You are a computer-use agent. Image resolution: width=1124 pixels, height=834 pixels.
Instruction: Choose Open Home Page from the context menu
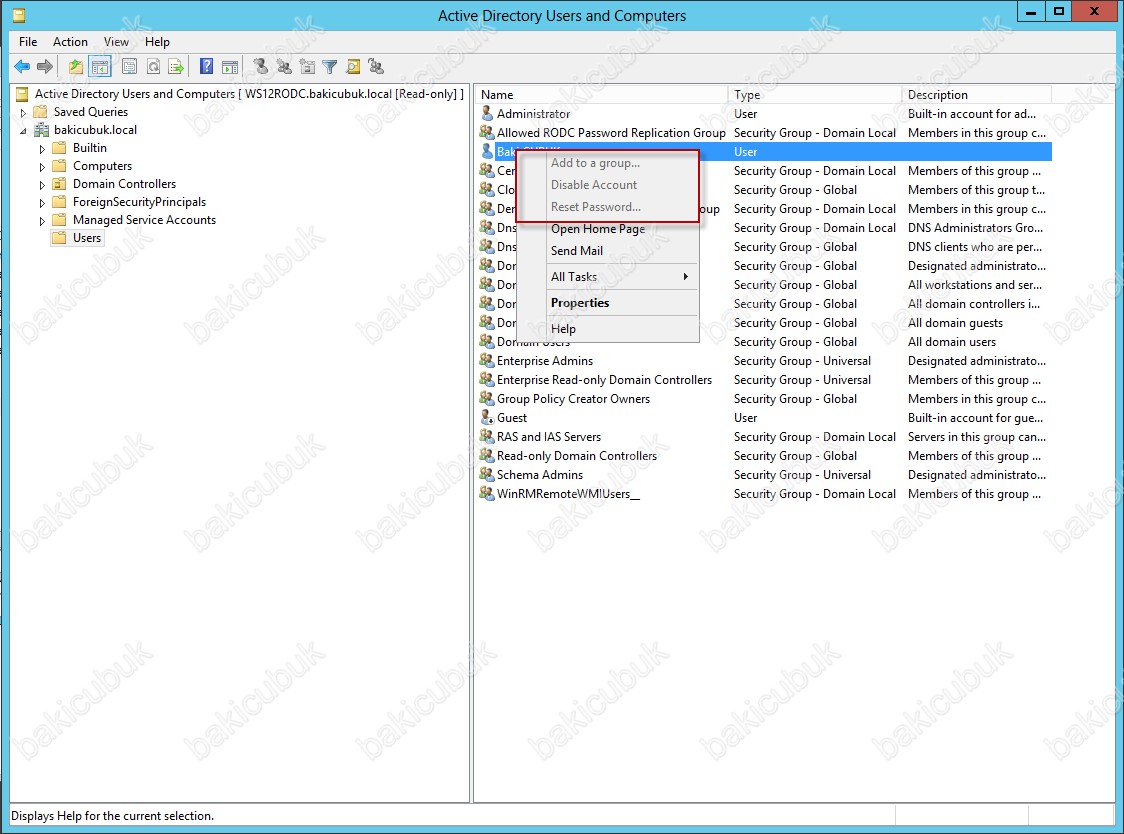[608, 229]
